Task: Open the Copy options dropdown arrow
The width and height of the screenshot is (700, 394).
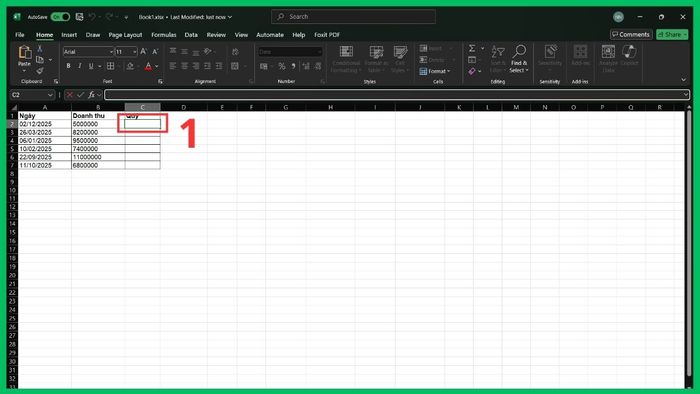Action: [50, 60]
